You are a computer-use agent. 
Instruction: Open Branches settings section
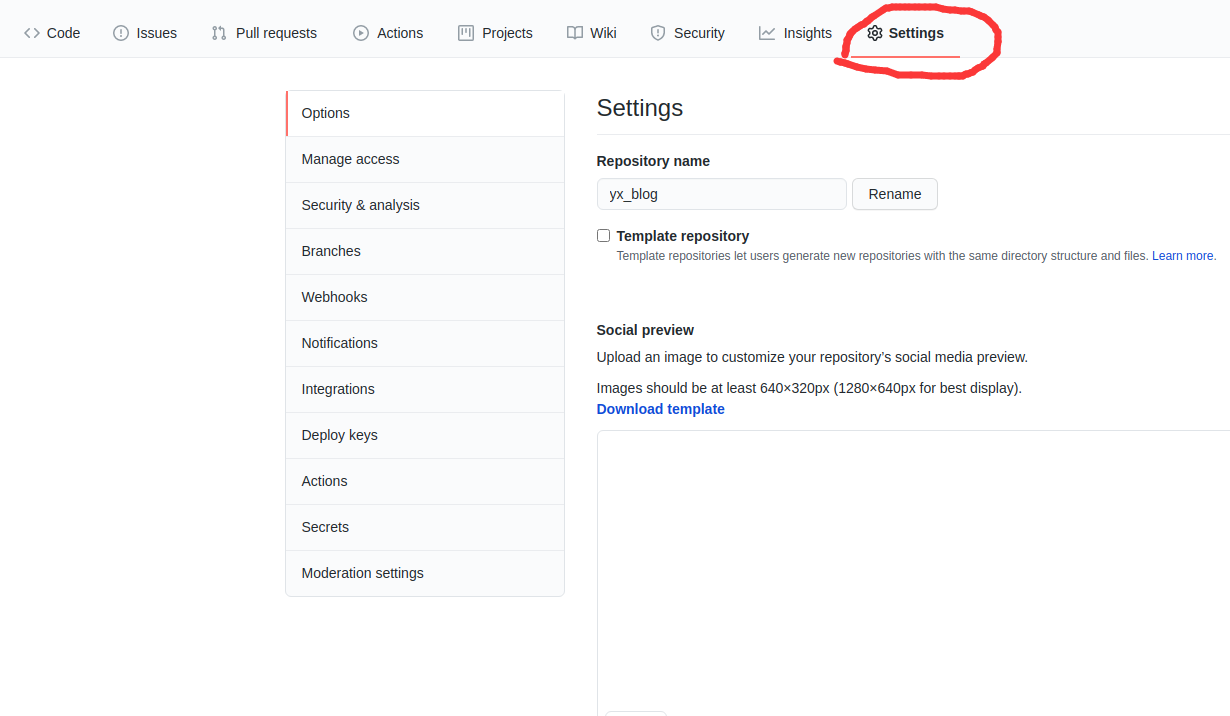point(330,251)
